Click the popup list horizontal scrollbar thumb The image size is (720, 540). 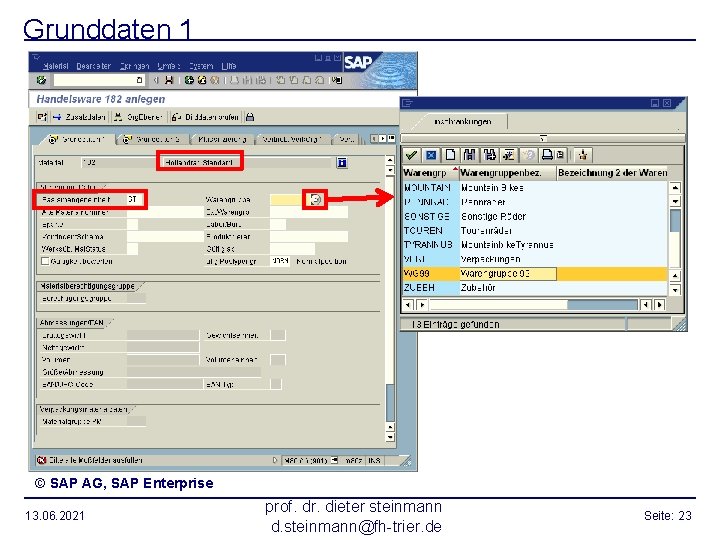pos(602,304)
